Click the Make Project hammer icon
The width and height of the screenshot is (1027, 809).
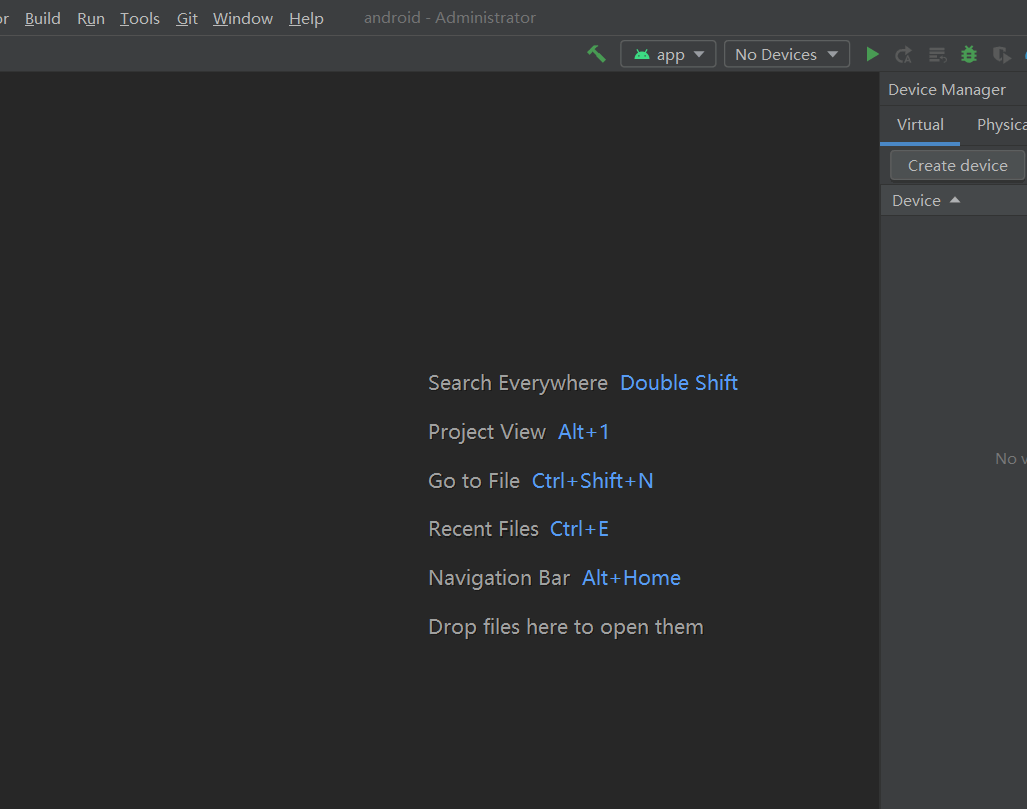[x=596, y=54]
